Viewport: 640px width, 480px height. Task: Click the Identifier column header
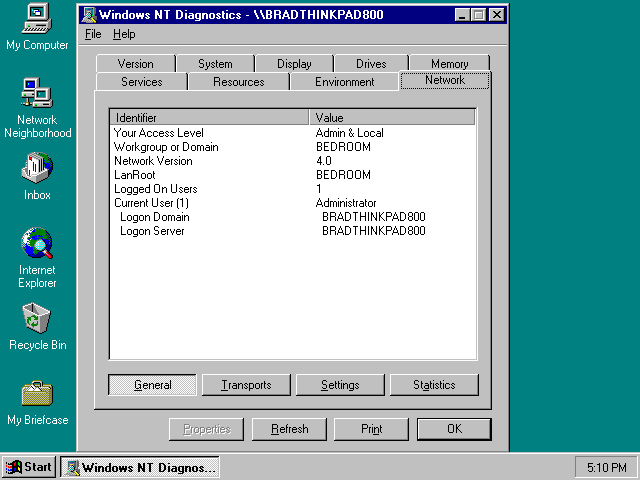pos(209,118)
